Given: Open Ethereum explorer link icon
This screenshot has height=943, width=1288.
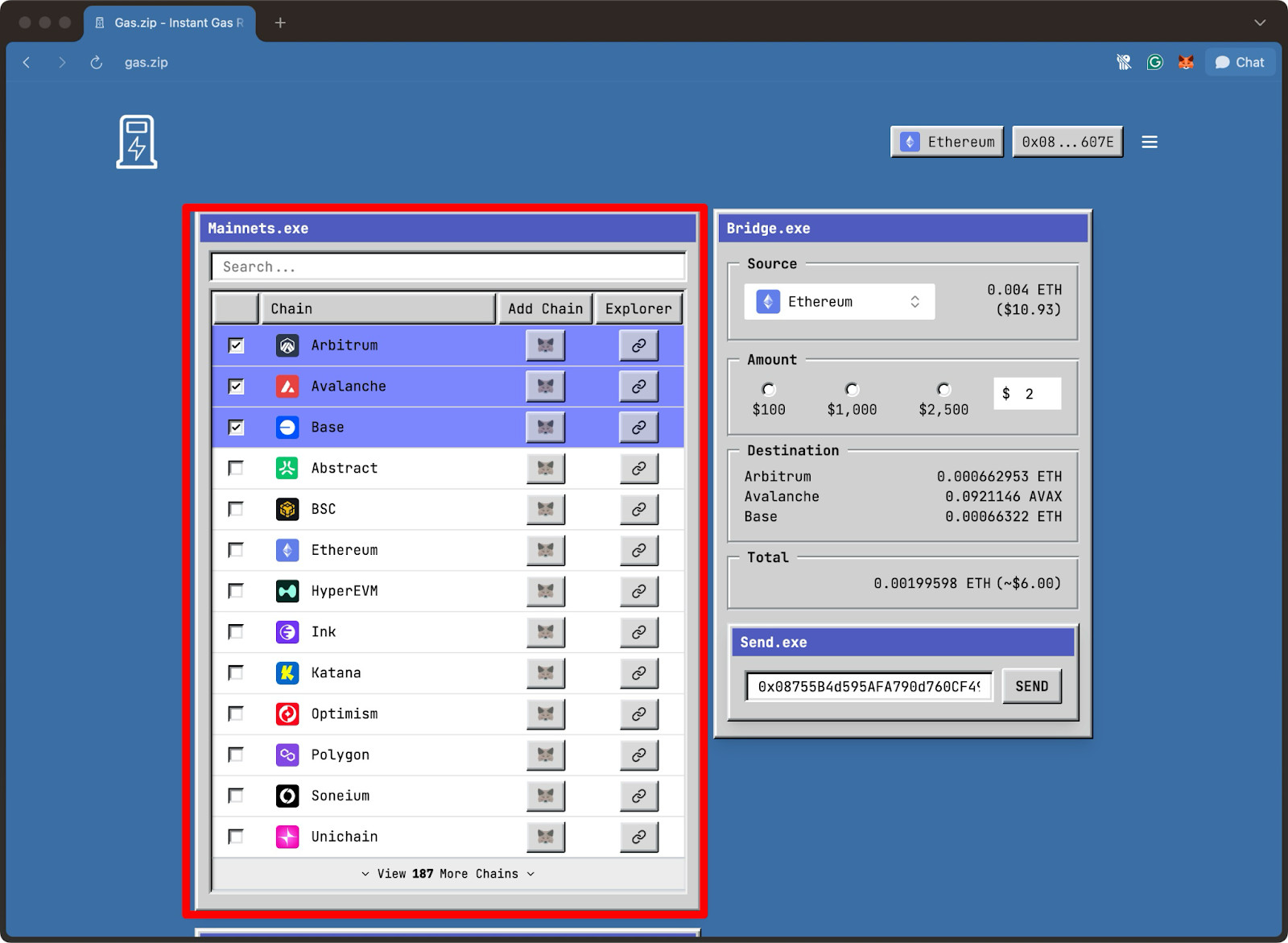Looking at the screenshot, I should coord(639,550).
